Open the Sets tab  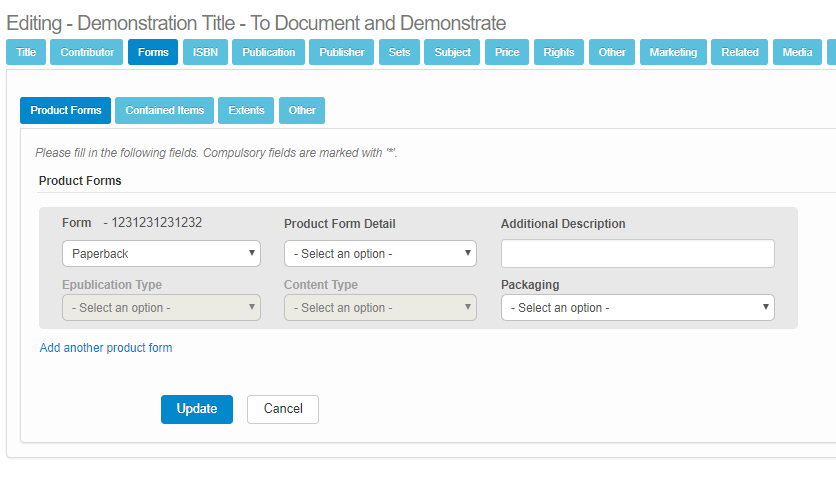click(x=399, y=52)
